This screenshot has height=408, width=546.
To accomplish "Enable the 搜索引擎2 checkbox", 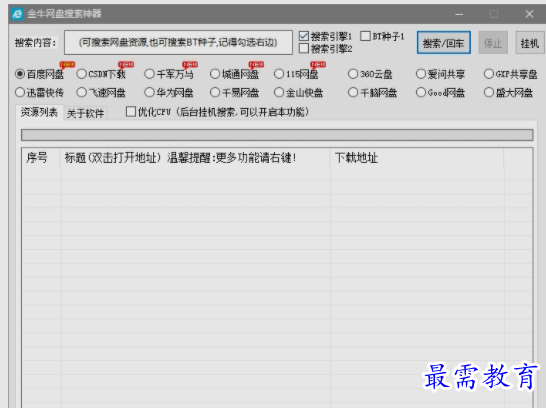I will (x=304, y=48).
